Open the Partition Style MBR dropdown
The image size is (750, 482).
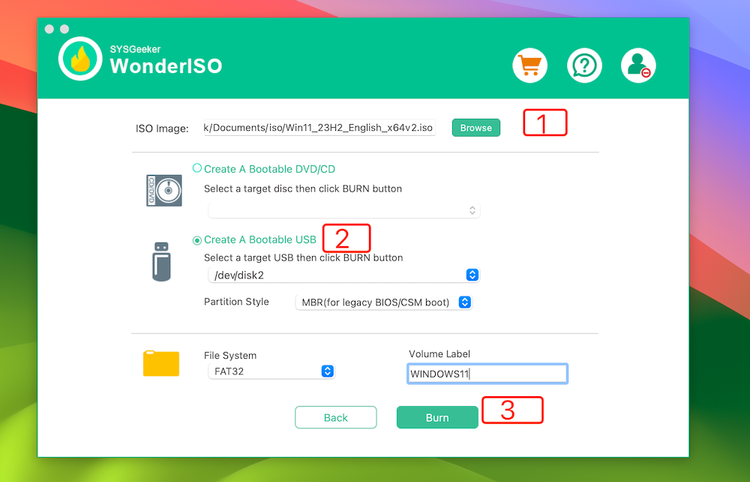click(x=384, y=302)
